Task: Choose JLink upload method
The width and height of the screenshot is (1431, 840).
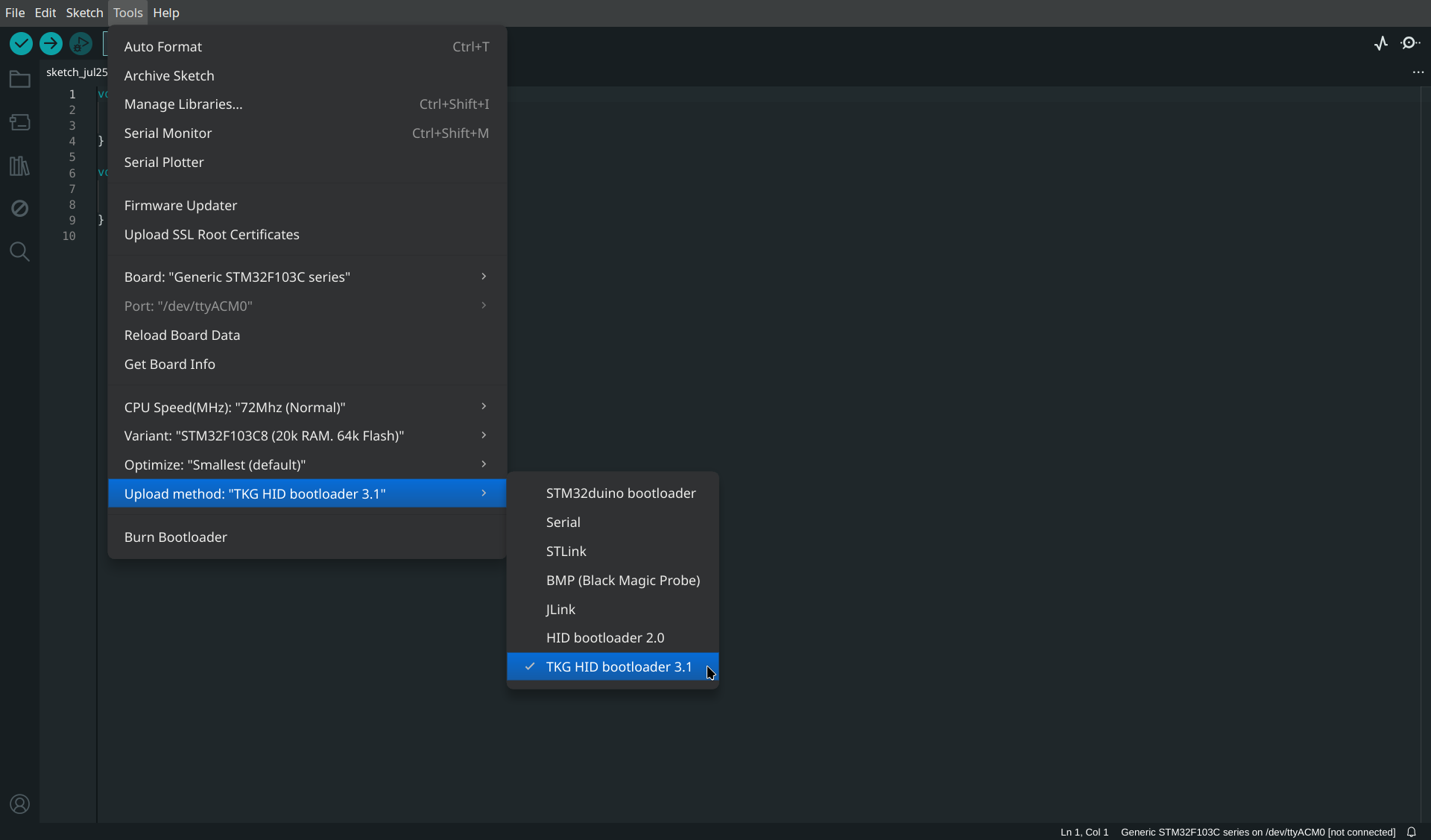Action: (613, 610)
